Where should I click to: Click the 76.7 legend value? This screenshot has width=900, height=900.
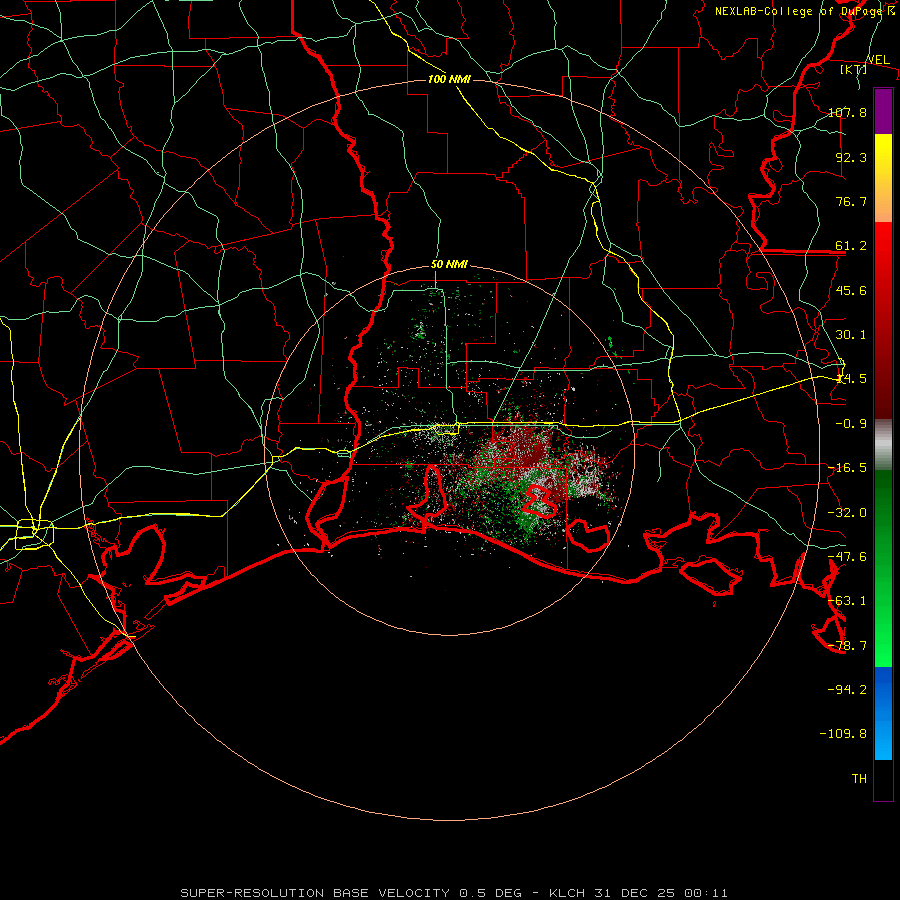click(x=851, y=201)
